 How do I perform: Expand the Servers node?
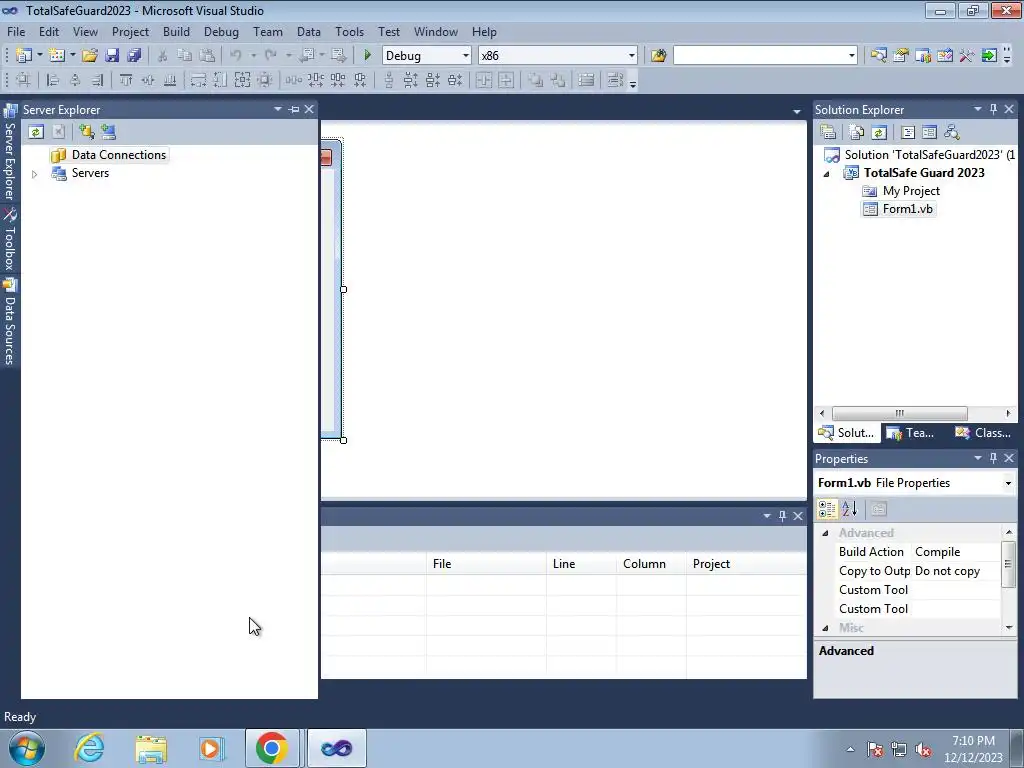(35, 174)
